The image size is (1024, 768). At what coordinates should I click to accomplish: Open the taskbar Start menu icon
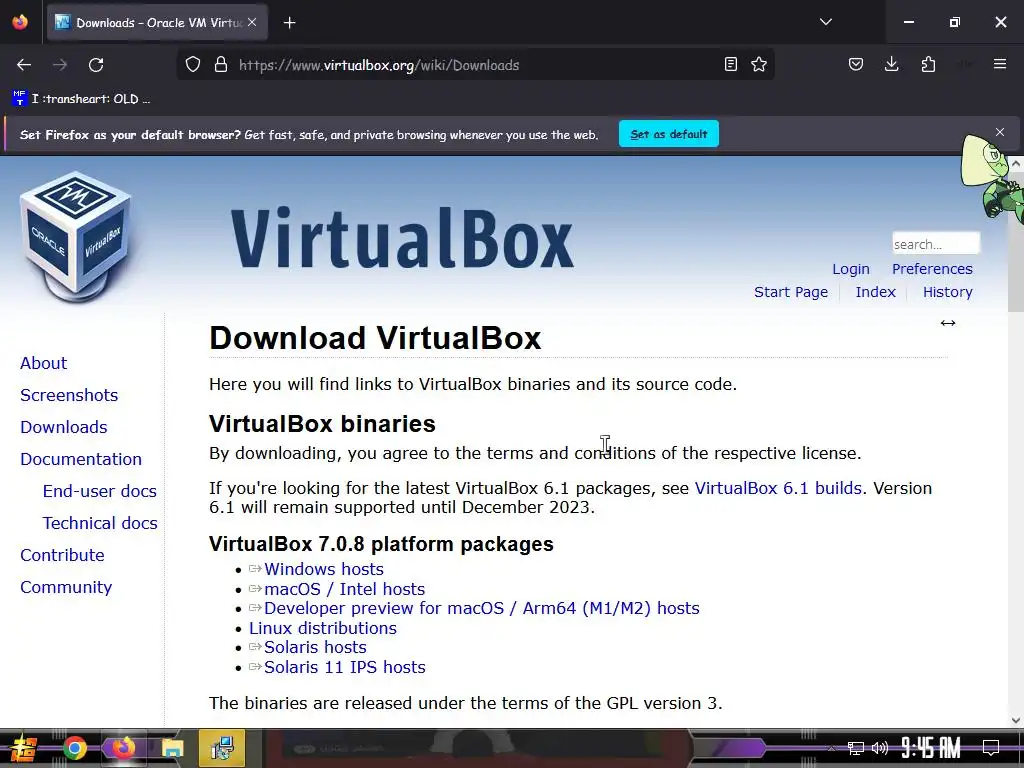point(23,748)
